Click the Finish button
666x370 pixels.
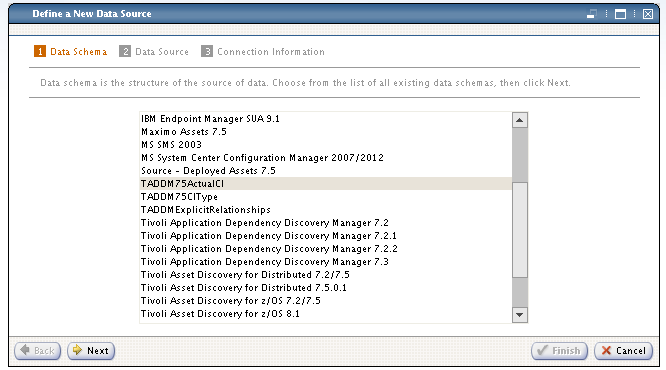point(559,351)
